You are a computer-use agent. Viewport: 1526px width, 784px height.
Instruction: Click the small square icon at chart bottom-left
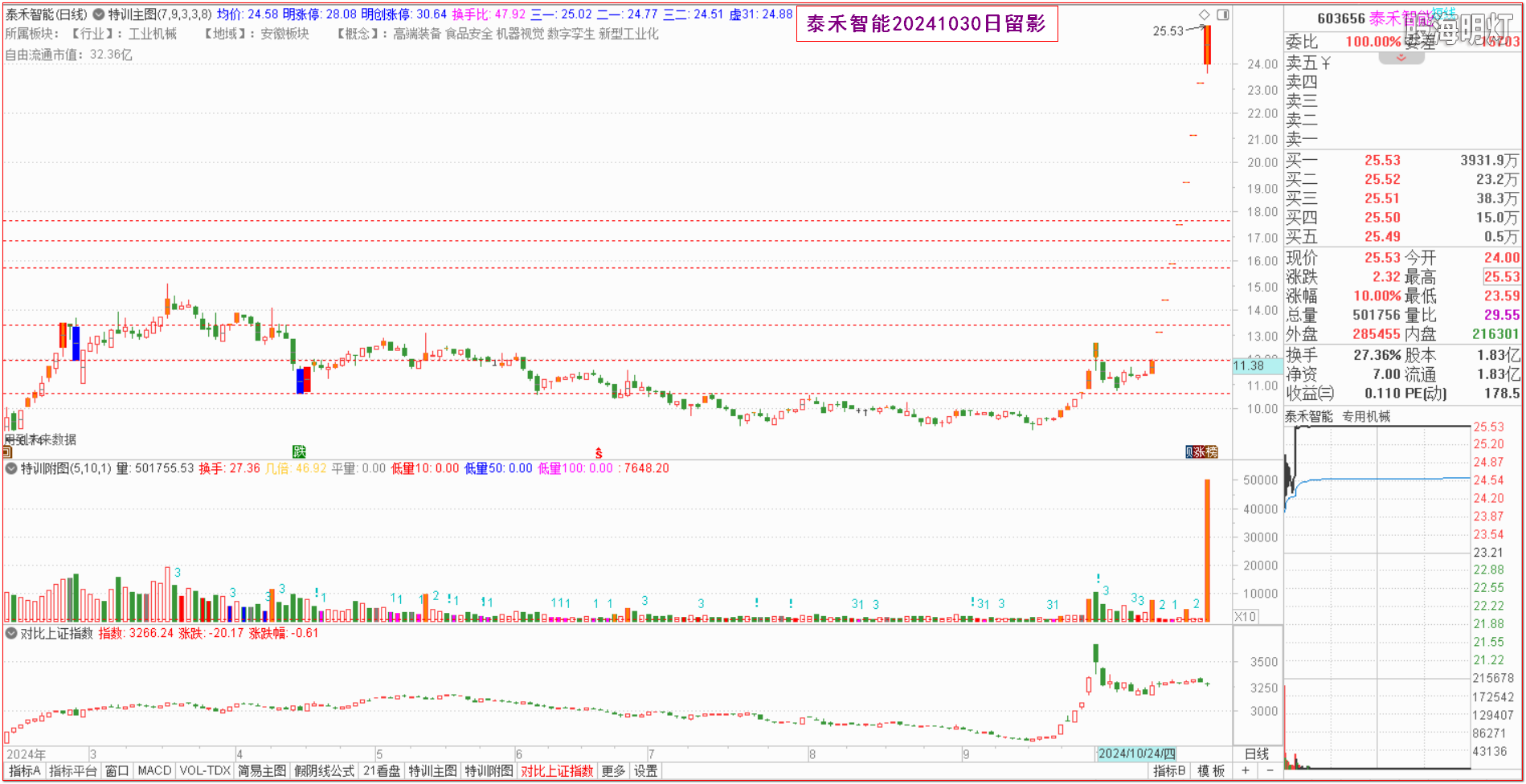(7, 451)
